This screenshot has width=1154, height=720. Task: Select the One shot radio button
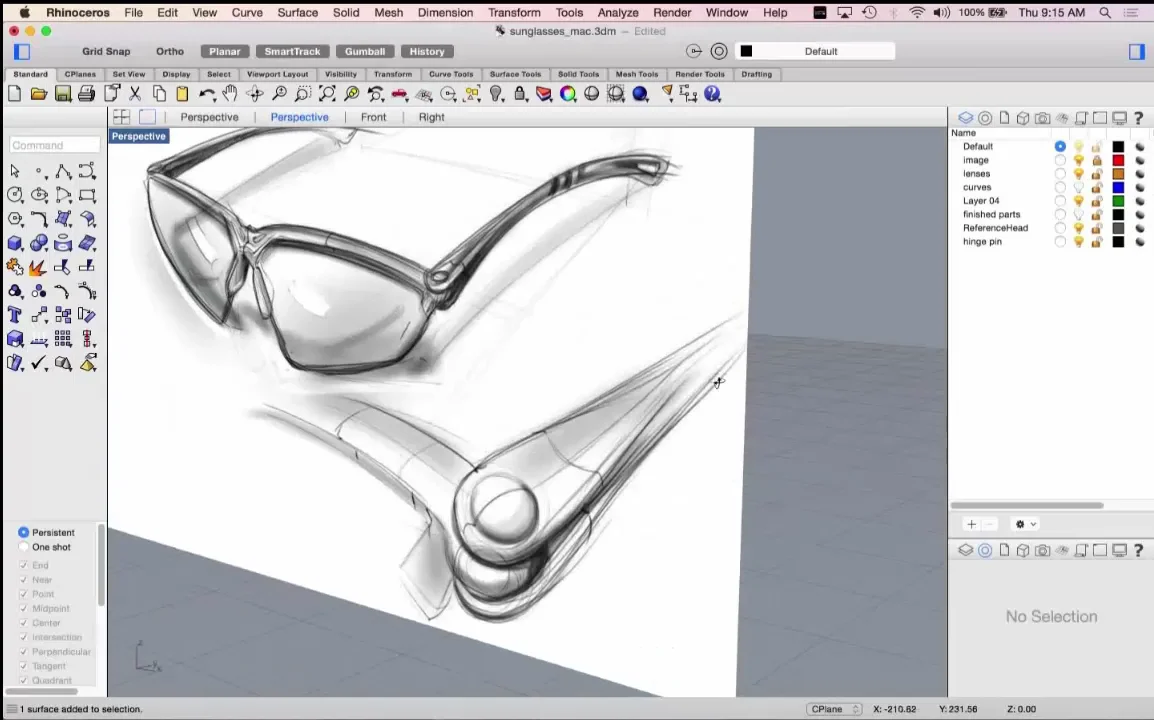pos(24,547)
